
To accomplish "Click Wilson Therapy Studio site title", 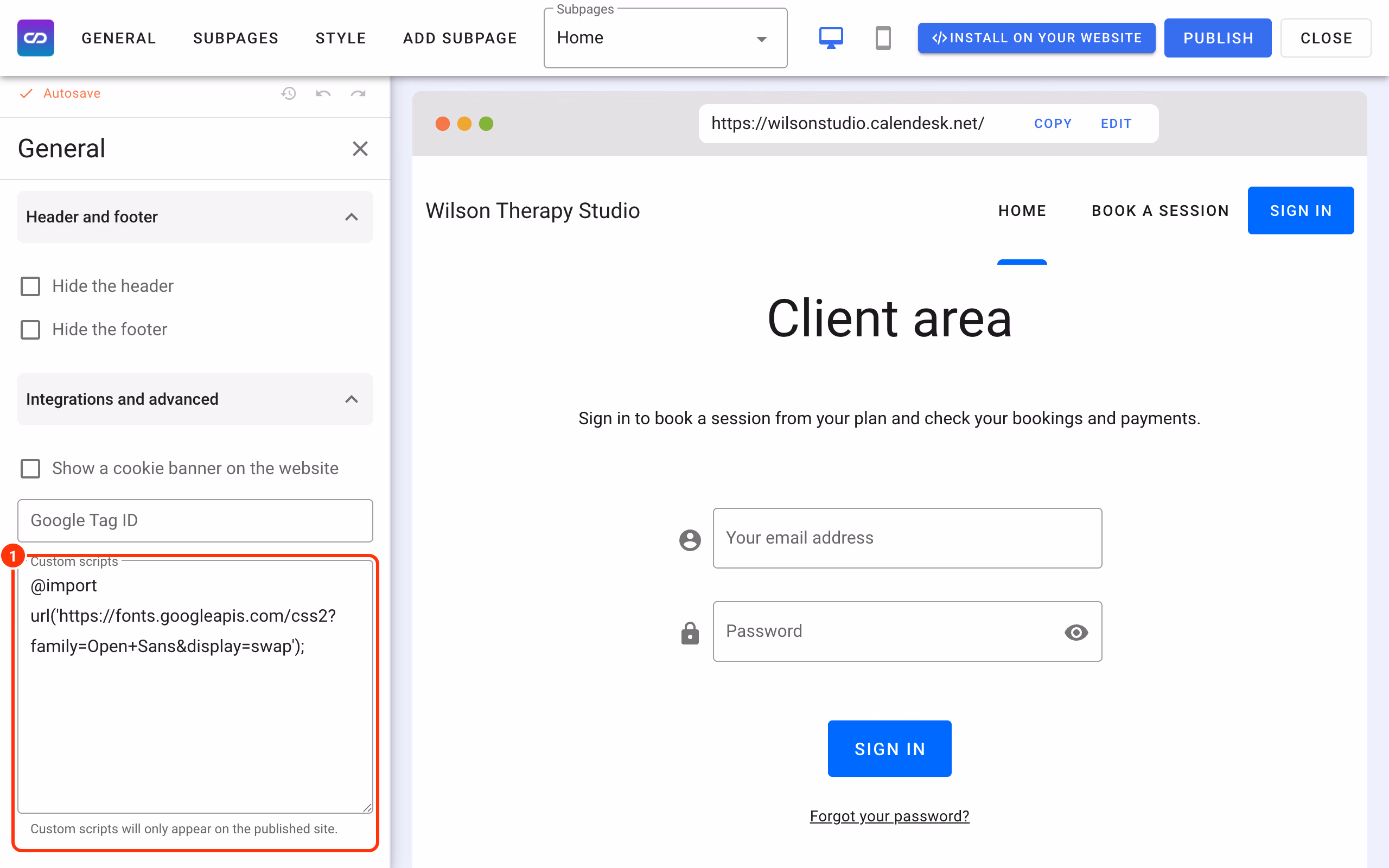I will point(532,210).
